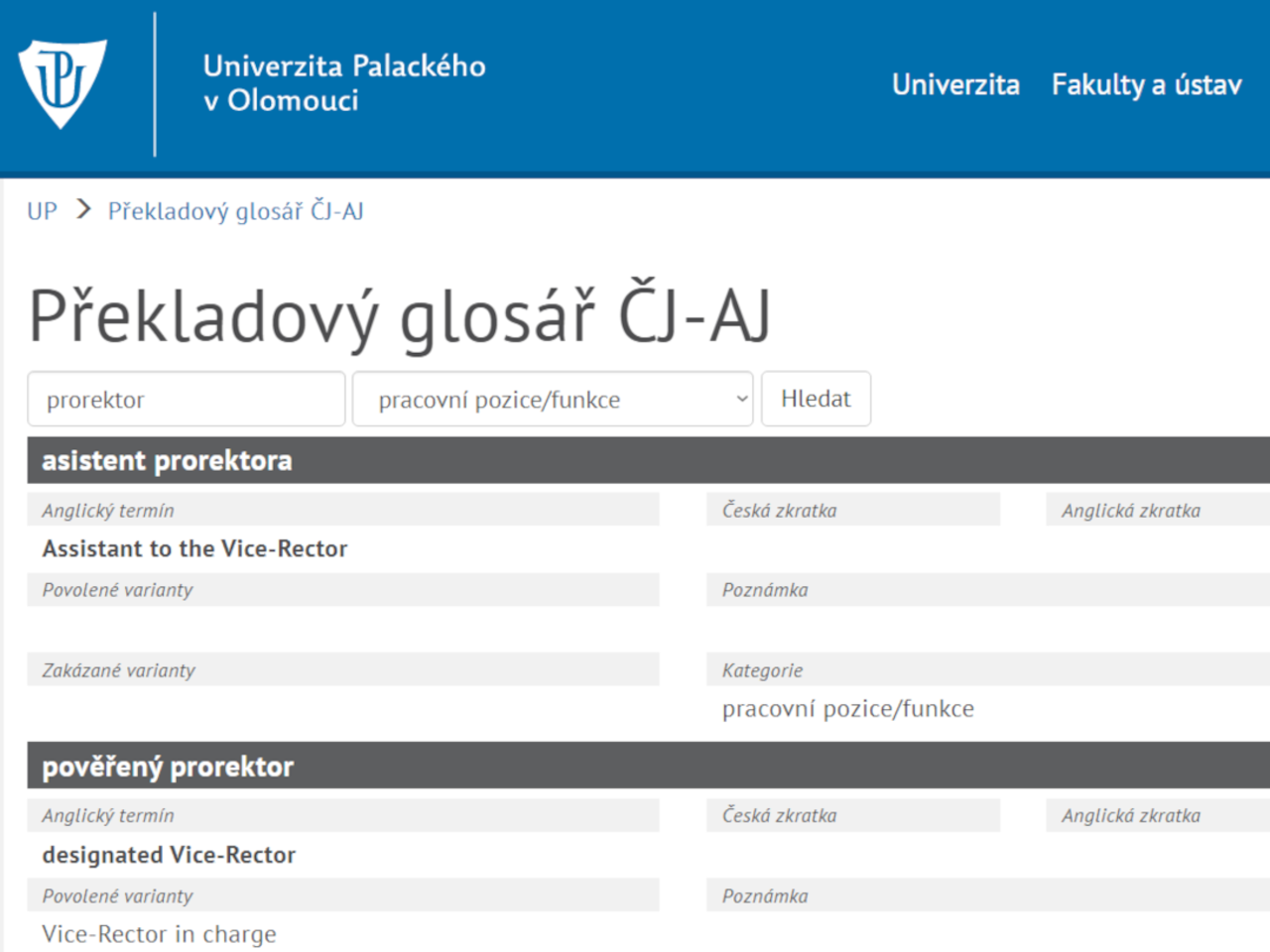
Task: Click the Vice-Rector in charge variant
Action: pos(159,934)
